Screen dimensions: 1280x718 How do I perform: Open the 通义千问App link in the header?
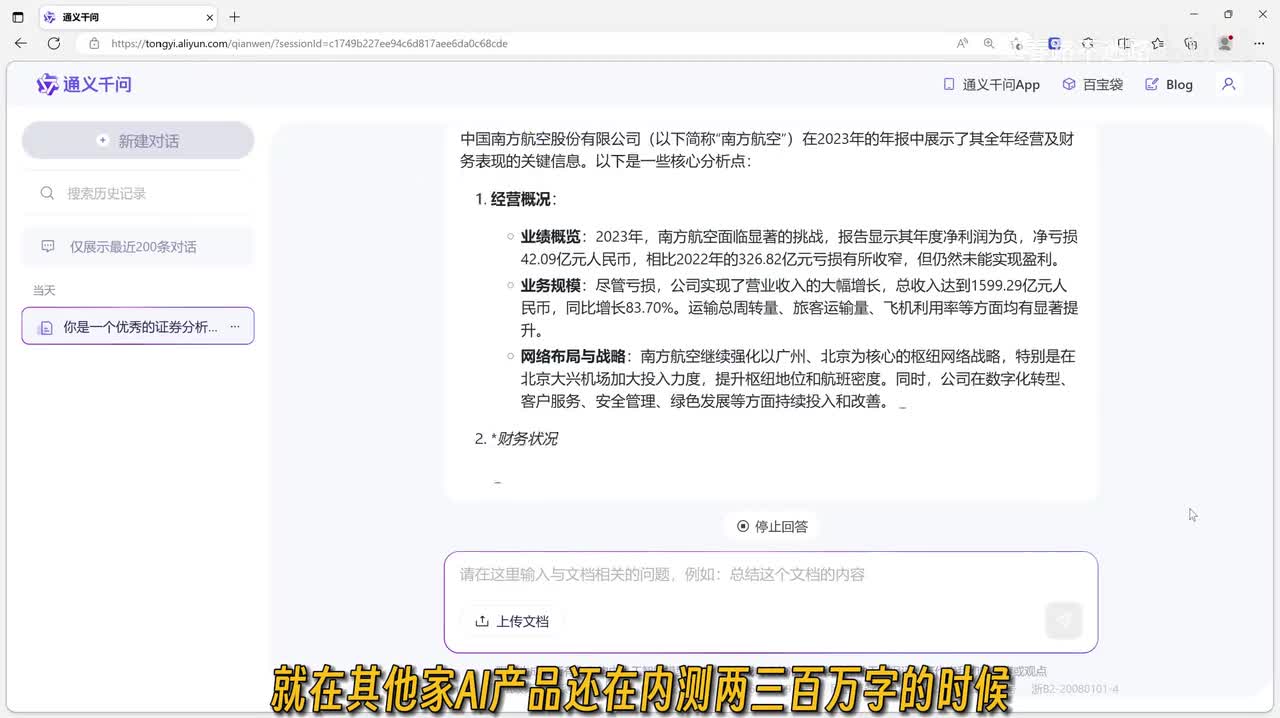tap(991, 85)
